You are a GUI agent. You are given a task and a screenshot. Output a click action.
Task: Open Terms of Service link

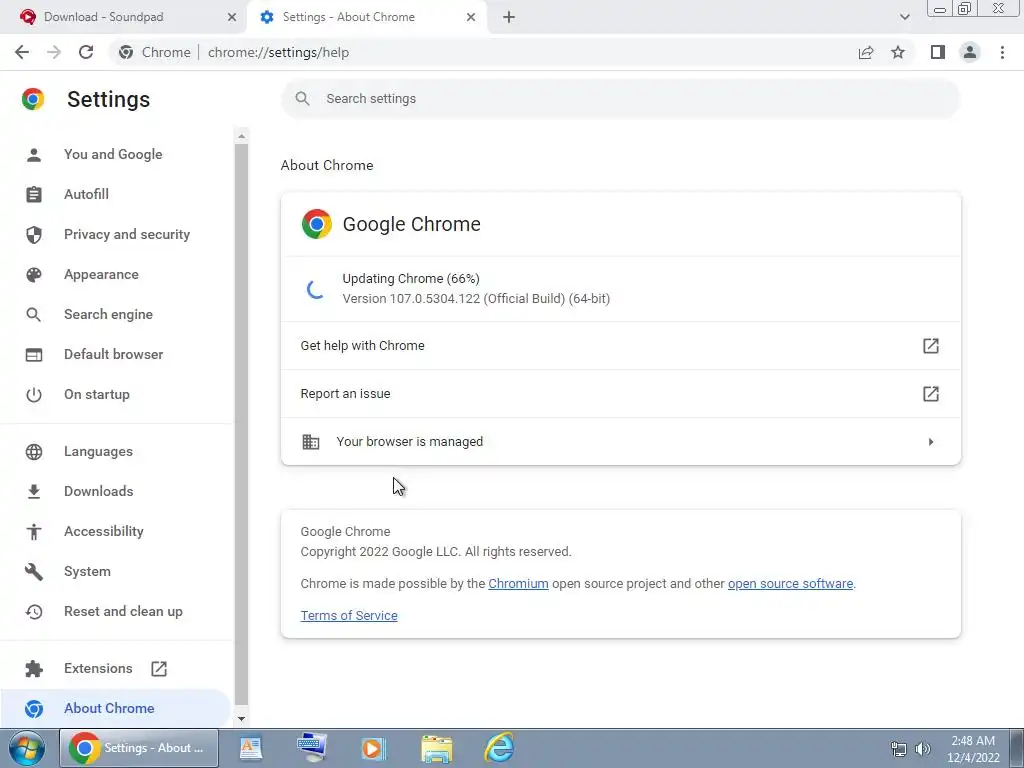point(349,616)
